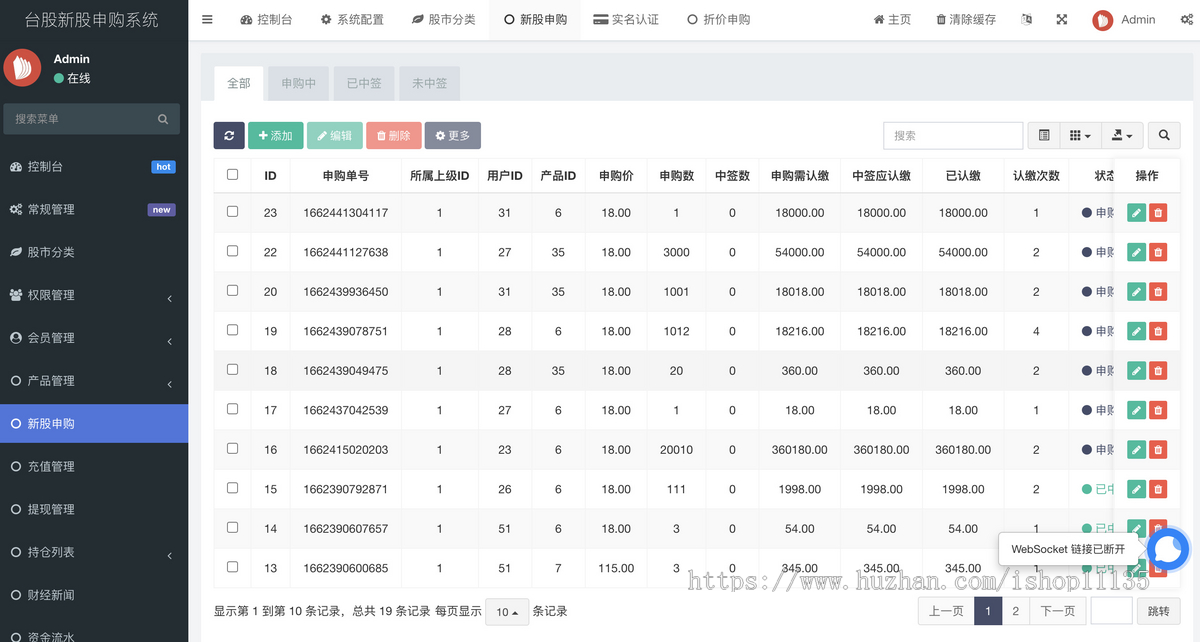Check the box for row ID 17
Viewport: 1200px width, 642px height.
233,409
